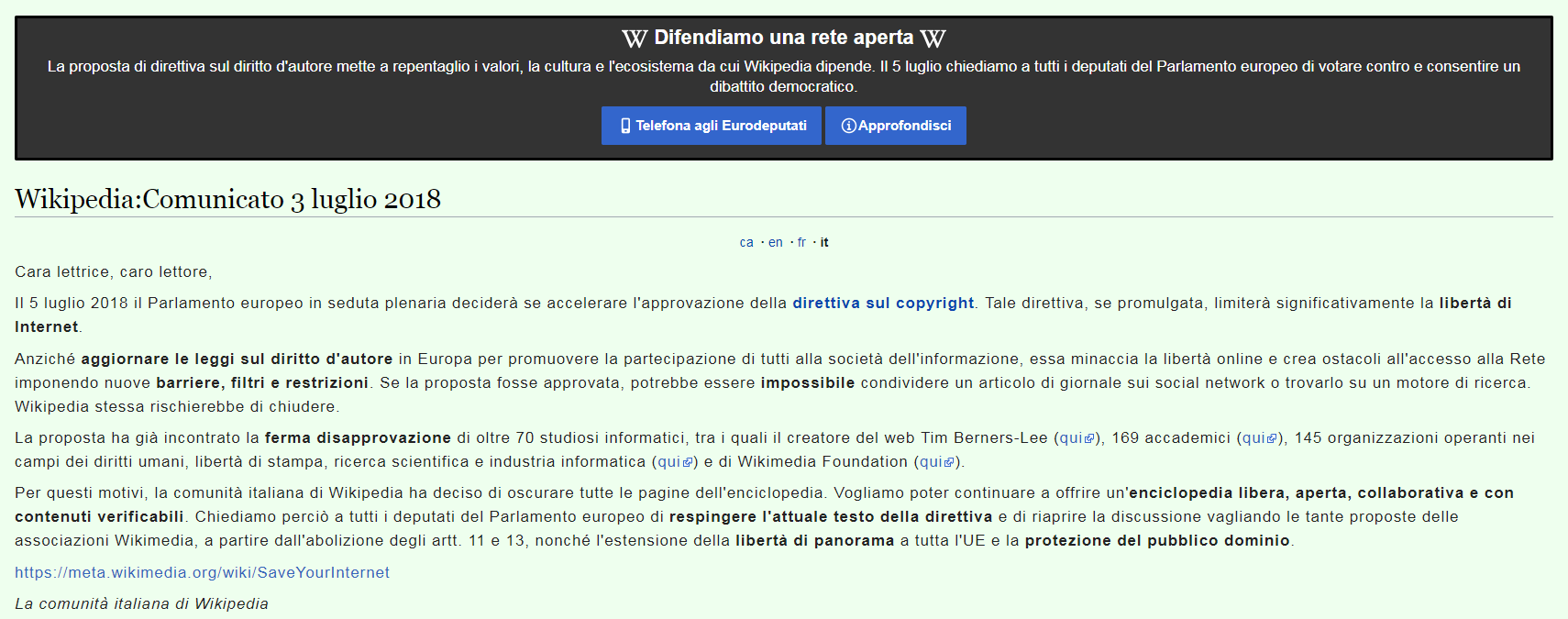Viewport: 1568px width, 619px height.
Task: Switch to the French 'fr' version
Action: pos(801,243)
